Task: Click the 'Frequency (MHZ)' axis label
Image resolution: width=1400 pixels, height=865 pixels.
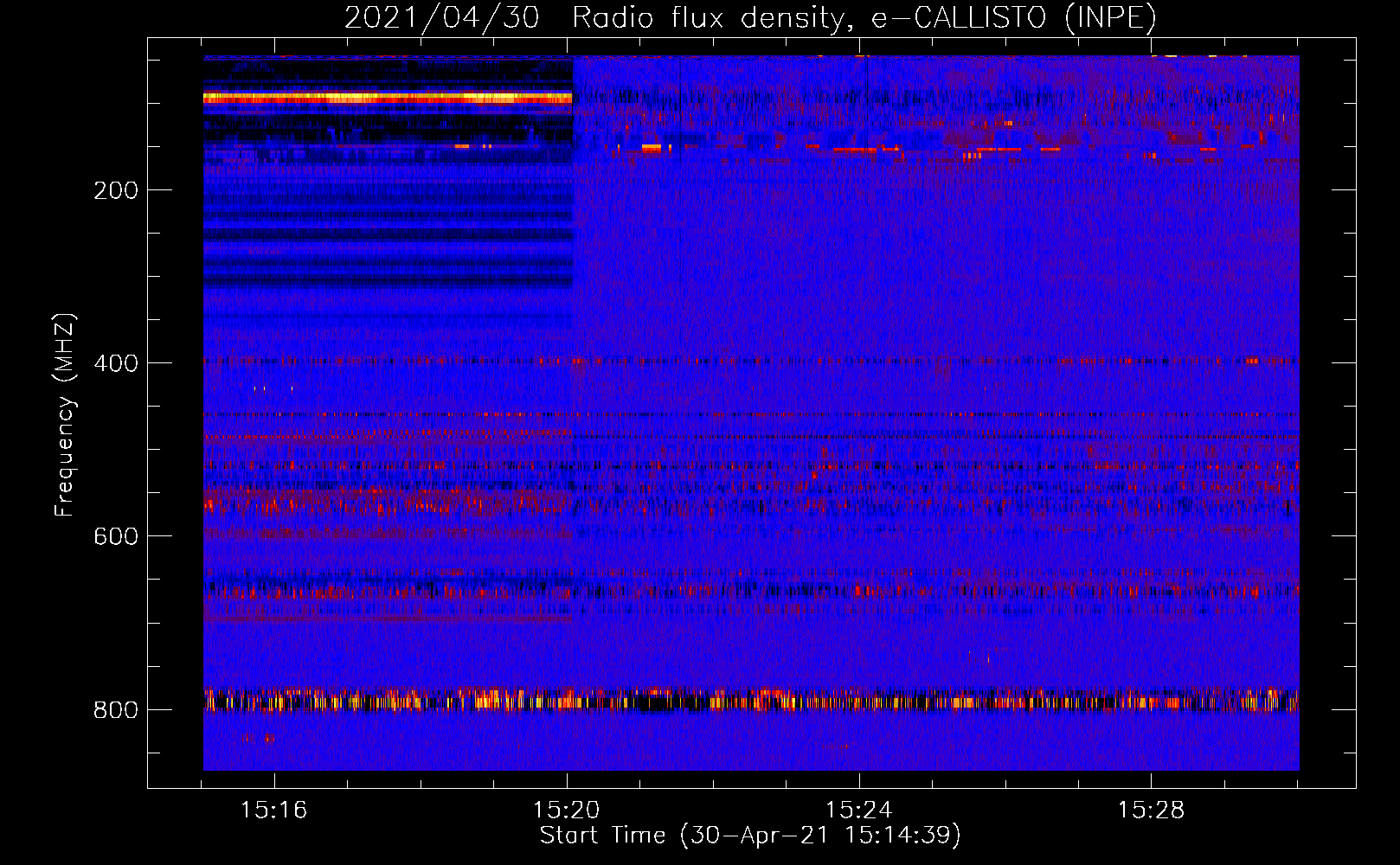Action: click(65, 415)
